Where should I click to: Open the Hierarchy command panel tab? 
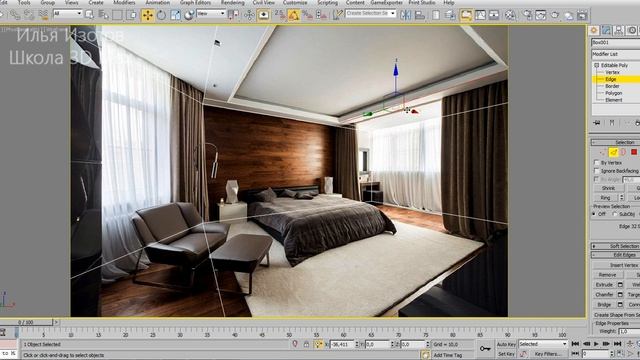coord(619,31)
